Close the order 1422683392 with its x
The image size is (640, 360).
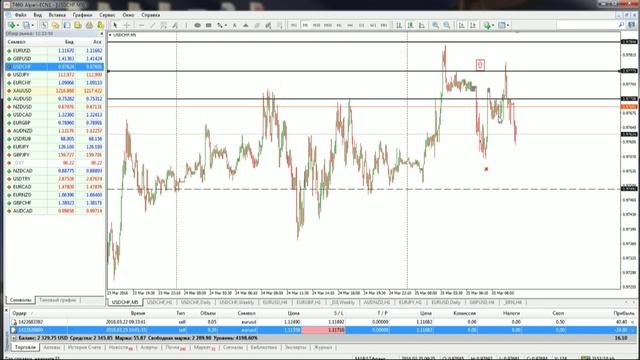tap(633, 322)
